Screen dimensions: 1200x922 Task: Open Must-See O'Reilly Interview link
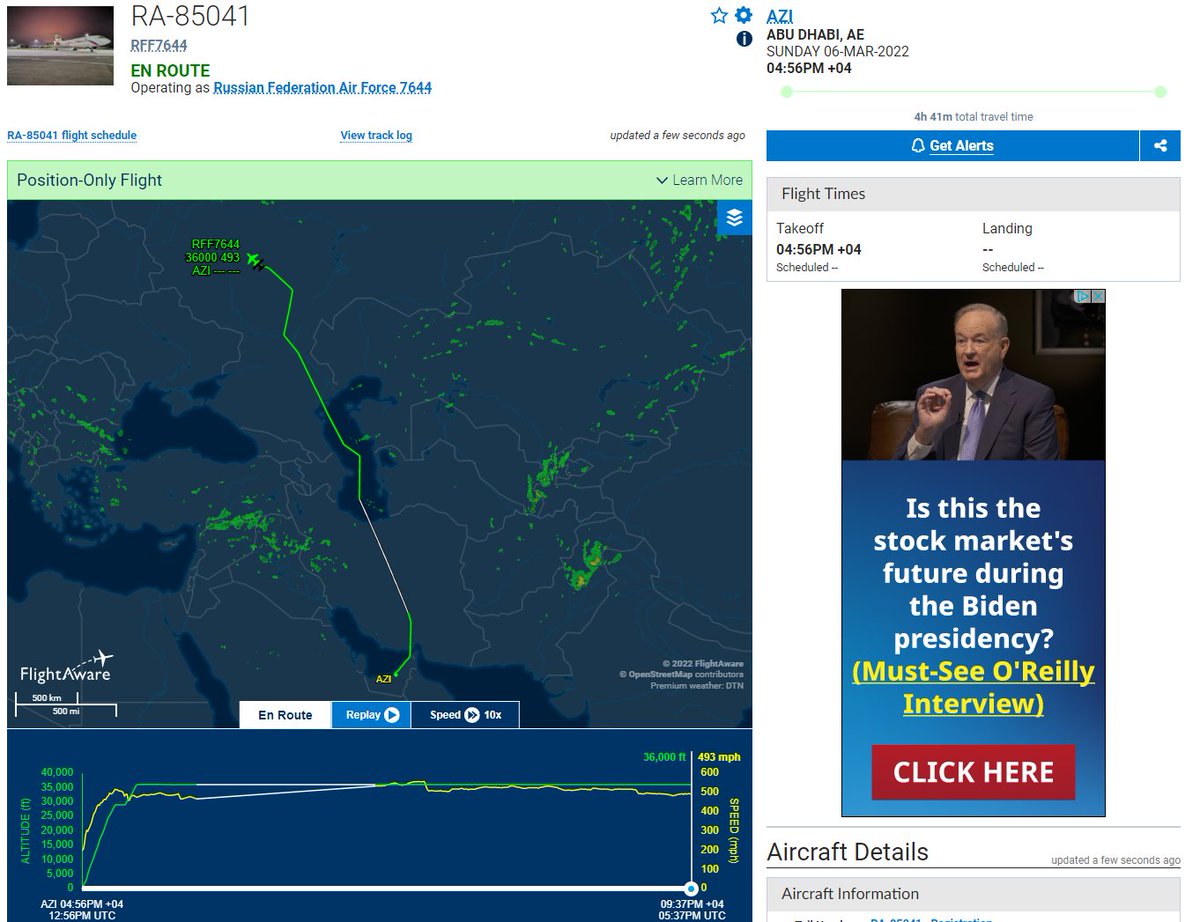[x=973, y=687]
